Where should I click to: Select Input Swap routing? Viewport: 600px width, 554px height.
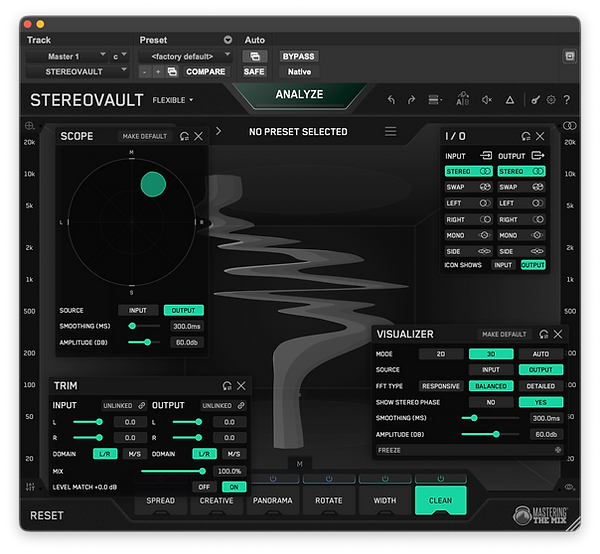tap(469, 187)
